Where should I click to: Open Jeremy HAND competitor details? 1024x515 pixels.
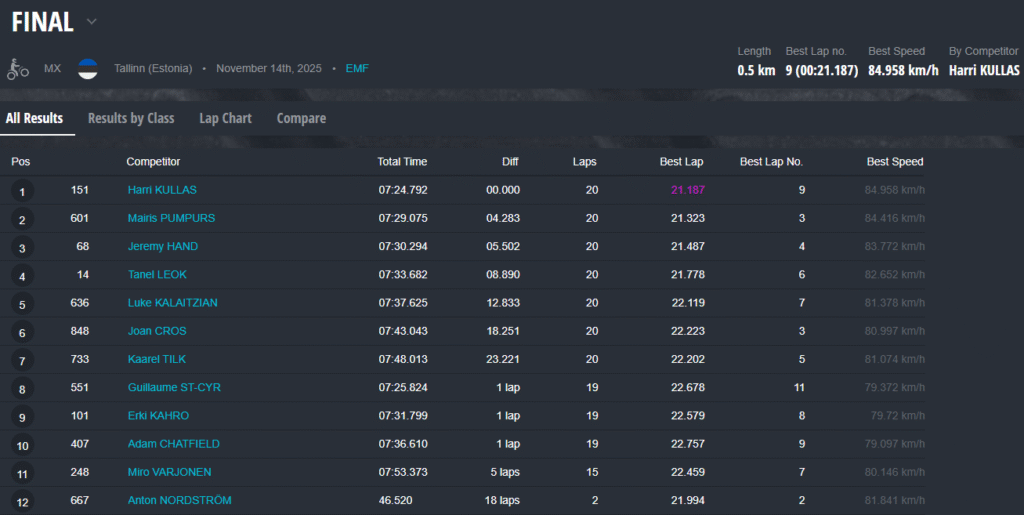pos(163,246)
